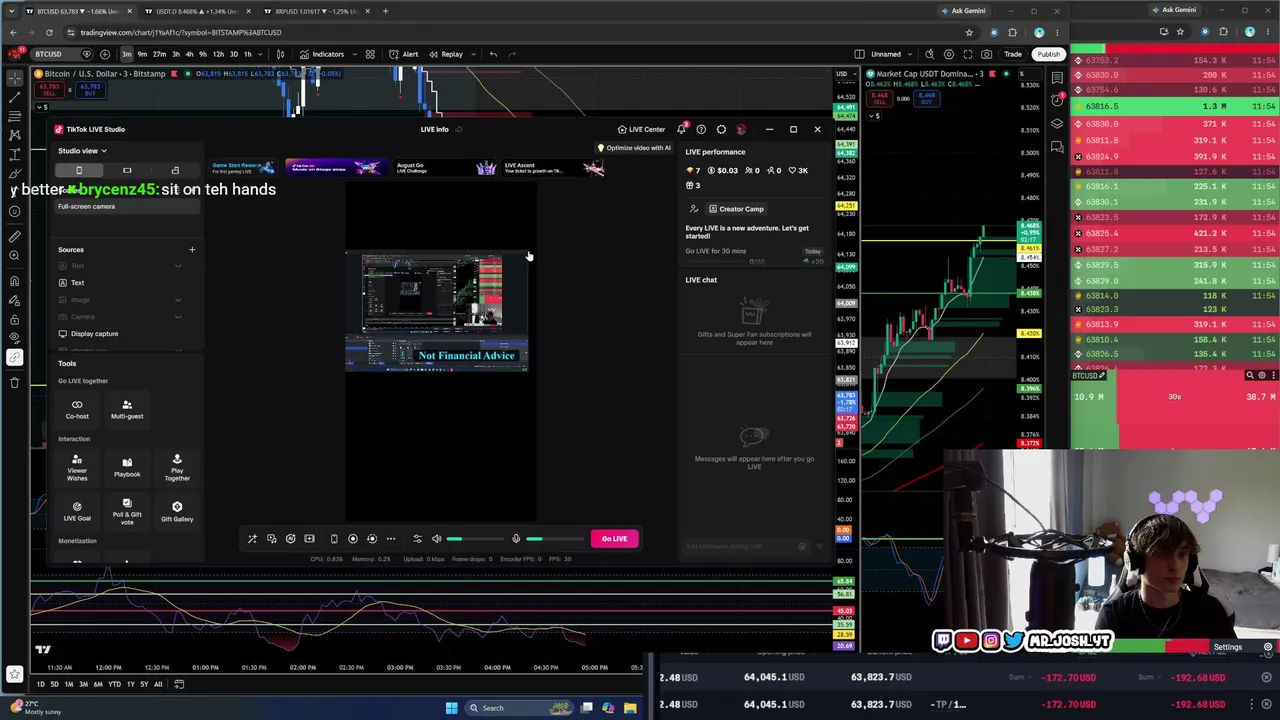Image resolution: width=1280 pixels, height=720 pixels.
Task: Expand the Image source row chevron
Action: [x=178, y=300]
